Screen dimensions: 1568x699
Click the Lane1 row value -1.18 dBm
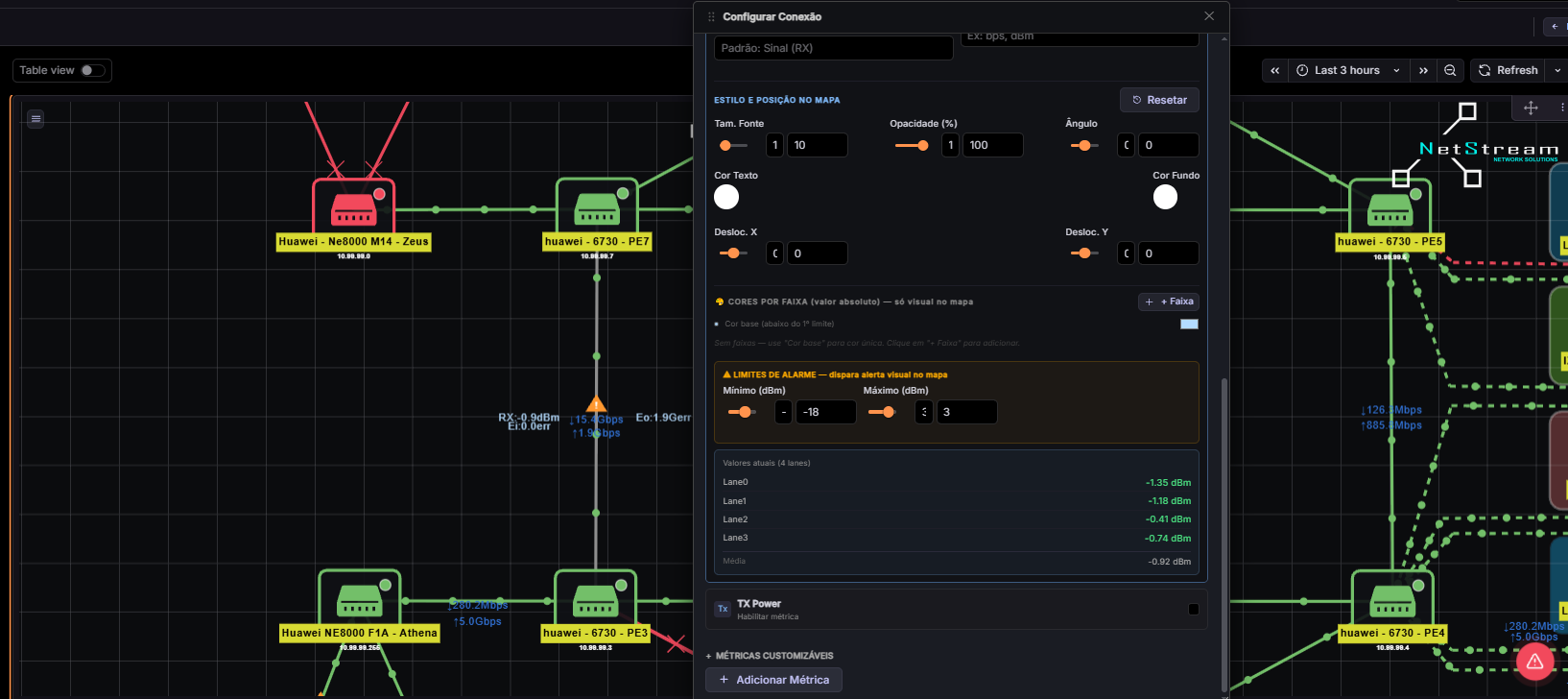click(x=1169, y=501)
